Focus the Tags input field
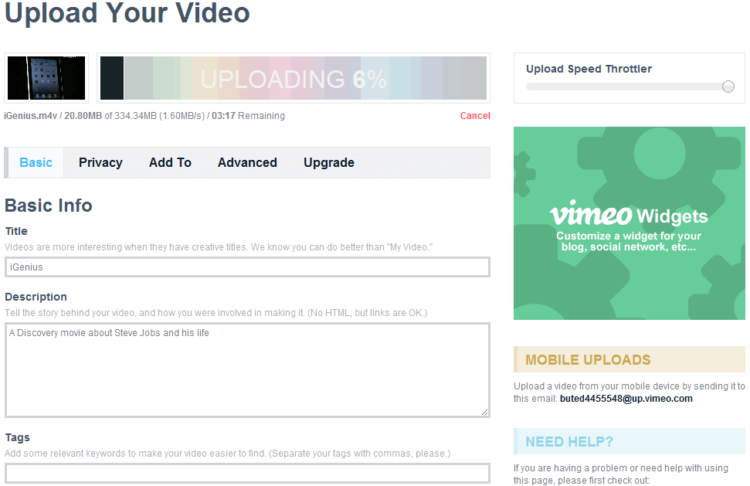The width and height of the screenshot is (750, 486). 247,473
